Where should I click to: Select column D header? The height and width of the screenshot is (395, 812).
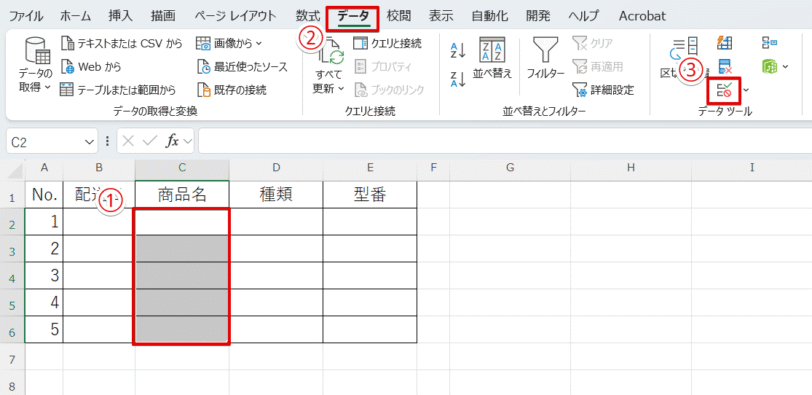[277, 167]
